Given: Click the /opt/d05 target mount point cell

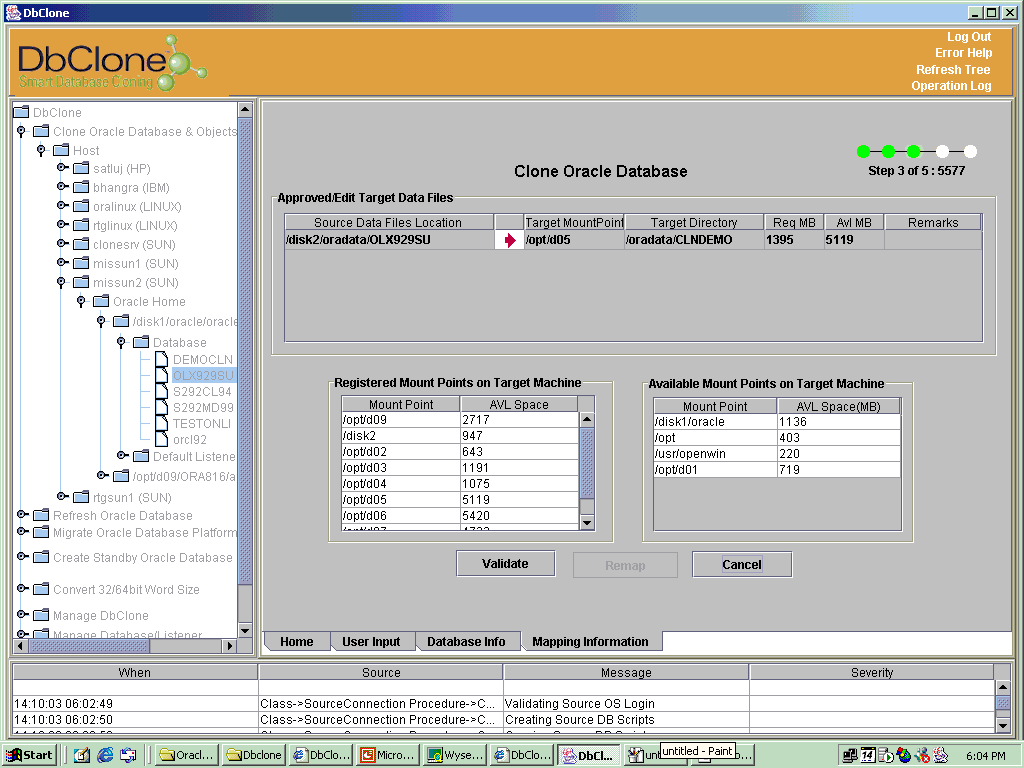Looking at the screenshot, I should click(574, 240).
